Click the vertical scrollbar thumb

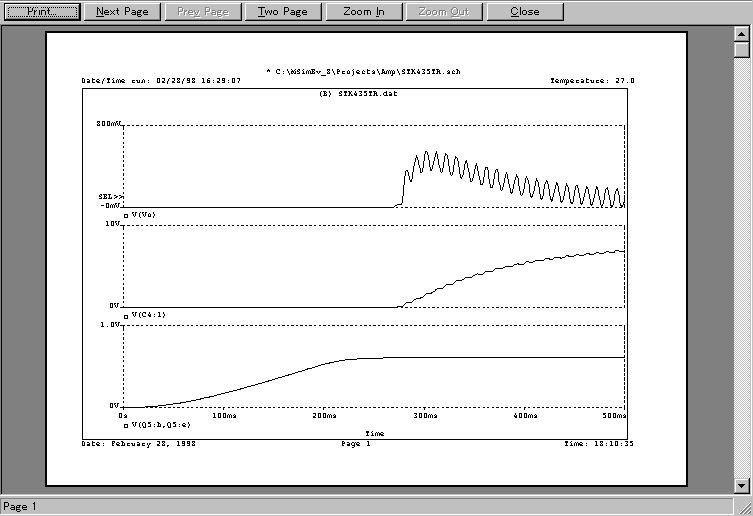point(741,50)
